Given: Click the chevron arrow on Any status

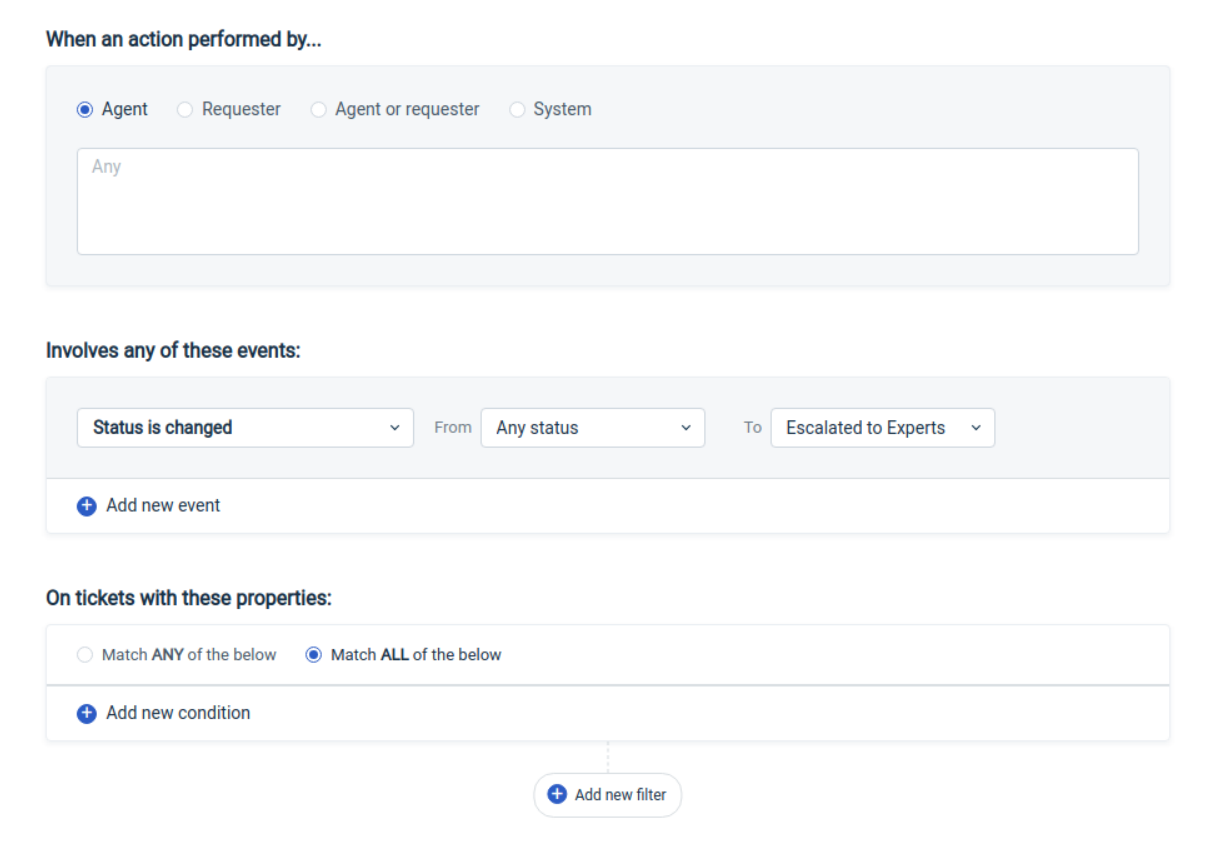Looking at the screenshot, I should 686,428.
